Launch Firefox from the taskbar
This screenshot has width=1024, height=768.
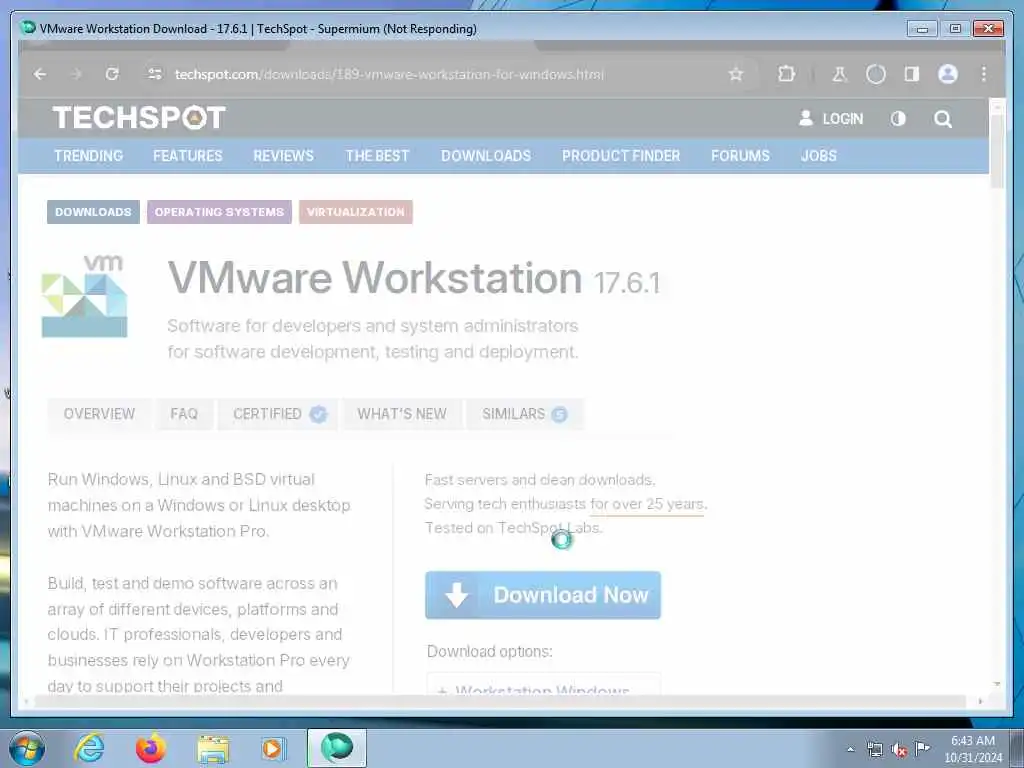tap(151, 748)
